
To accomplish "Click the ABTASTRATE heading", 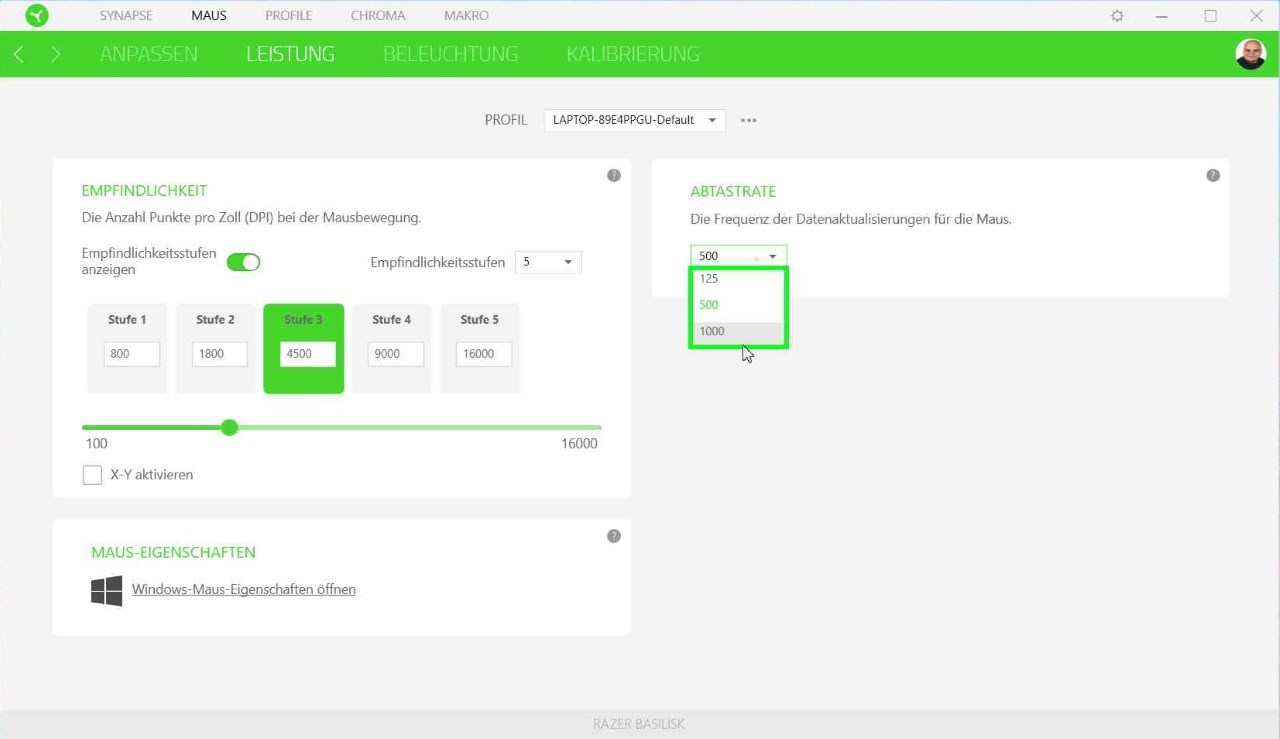I will click(x=733, y=191).
